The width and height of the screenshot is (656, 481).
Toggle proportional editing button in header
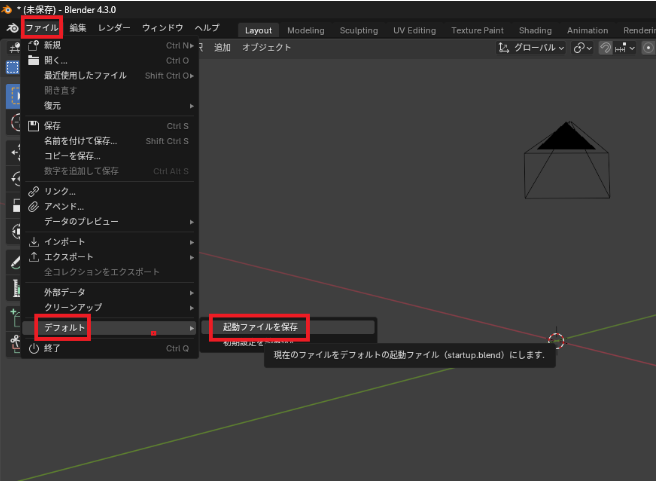[648, 47]
